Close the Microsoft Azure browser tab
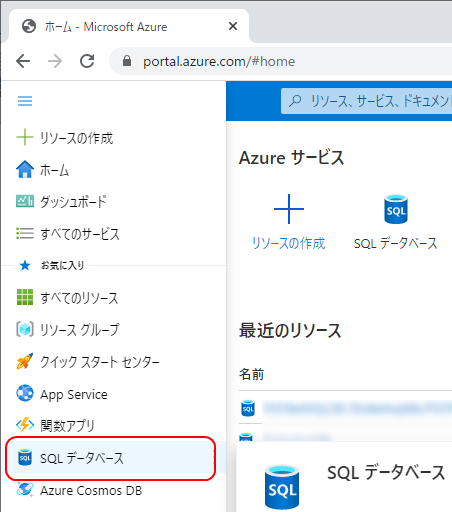Screen dimensions: 452x512 pyautogui.click(x=233, y=26)
